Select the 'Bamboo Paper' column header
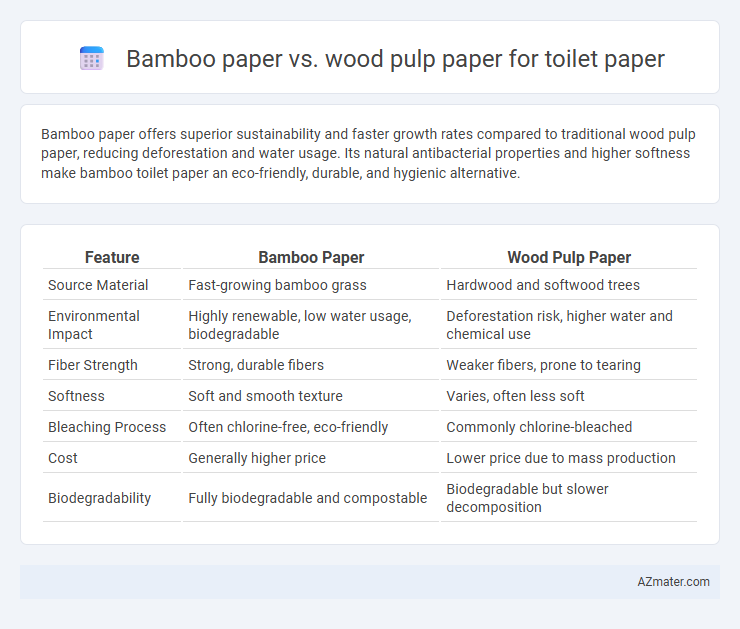Viewport: 740px width, 629px height. click(311, 257)
